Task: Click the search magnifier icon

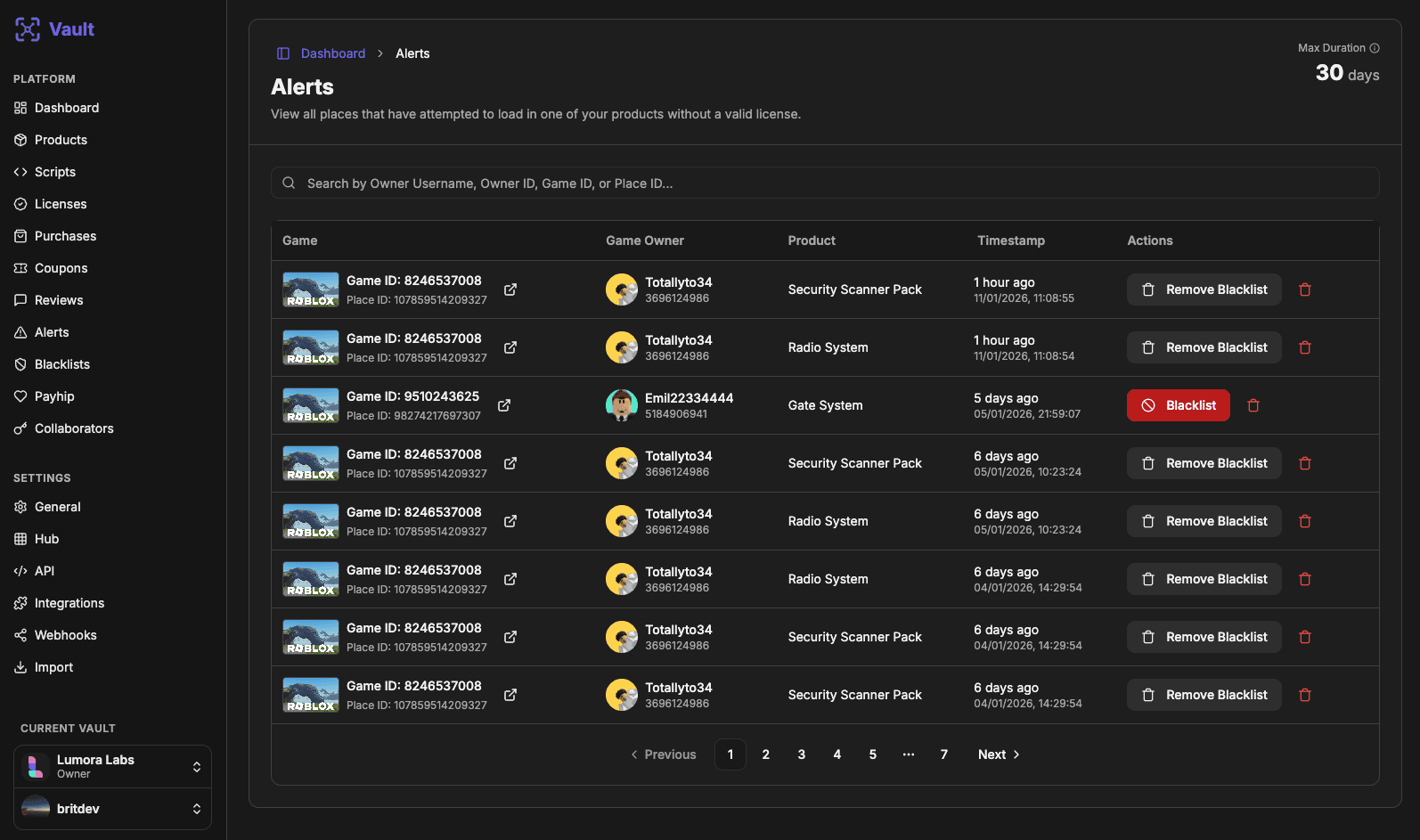Action: point(289,183)
